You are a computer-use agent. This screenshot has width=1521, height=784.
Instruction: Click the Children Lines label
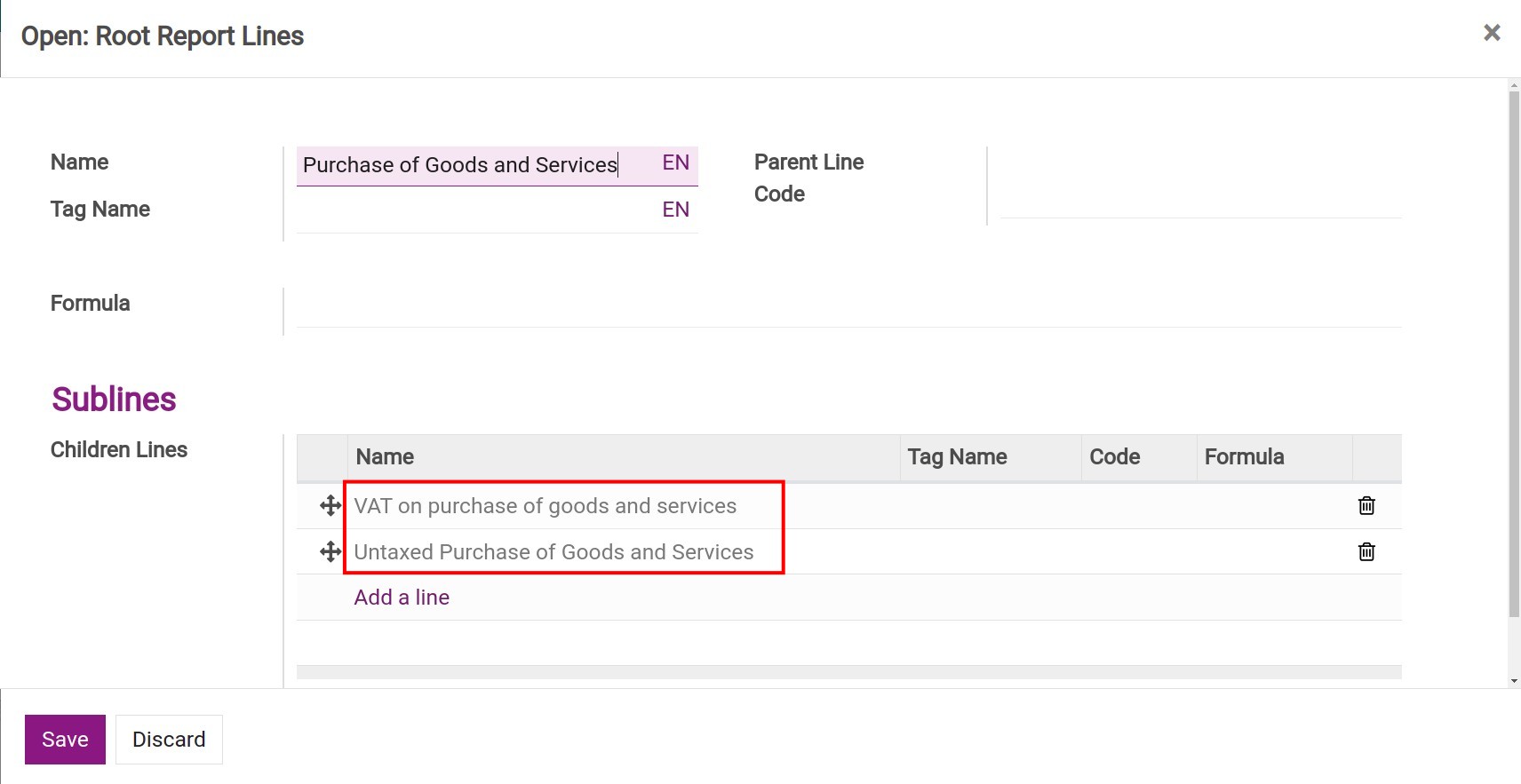coord(119,450)
